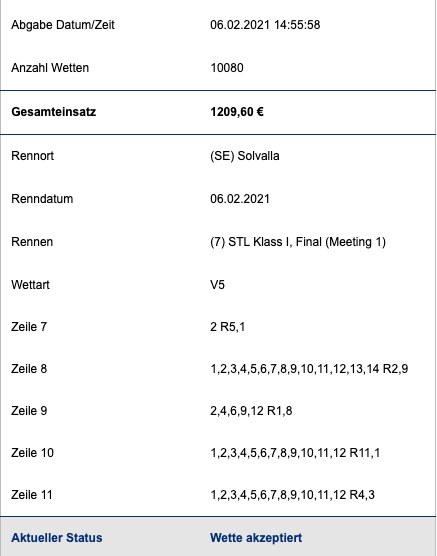
Task: Click the Zeile 9 selection 2,4,6,9,12 R1,8
Action: (251, 411)
